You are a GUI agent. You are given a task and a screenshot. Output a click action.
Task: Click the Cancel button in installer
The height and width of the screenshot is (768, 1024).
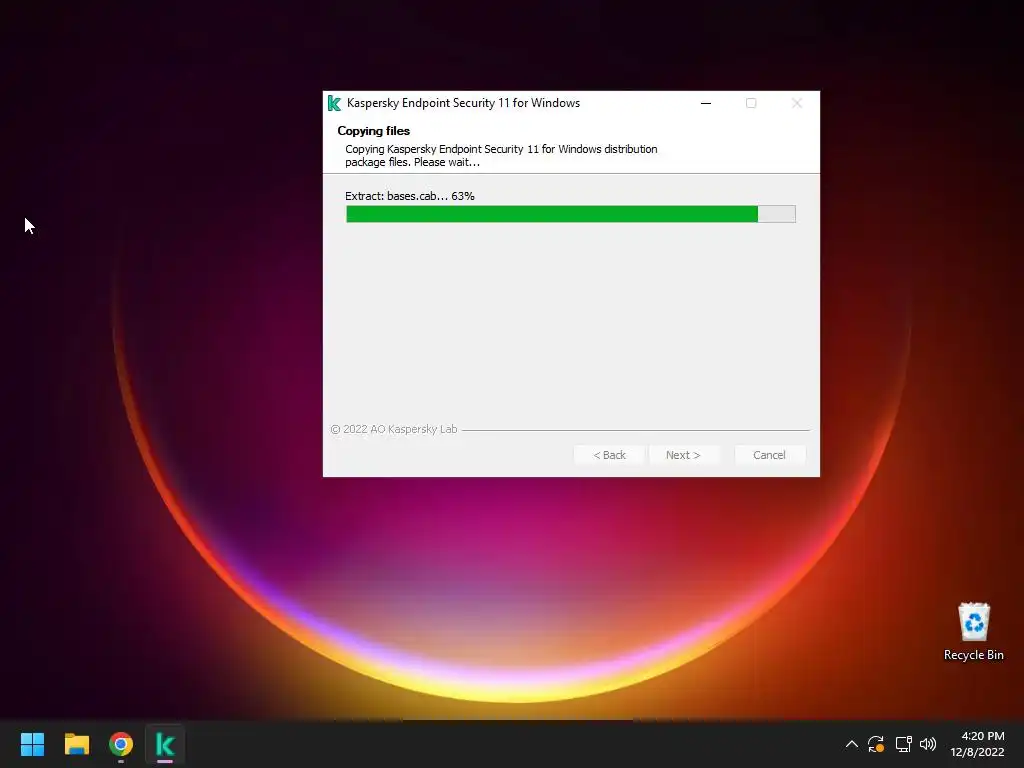click(x=769, y=455)
